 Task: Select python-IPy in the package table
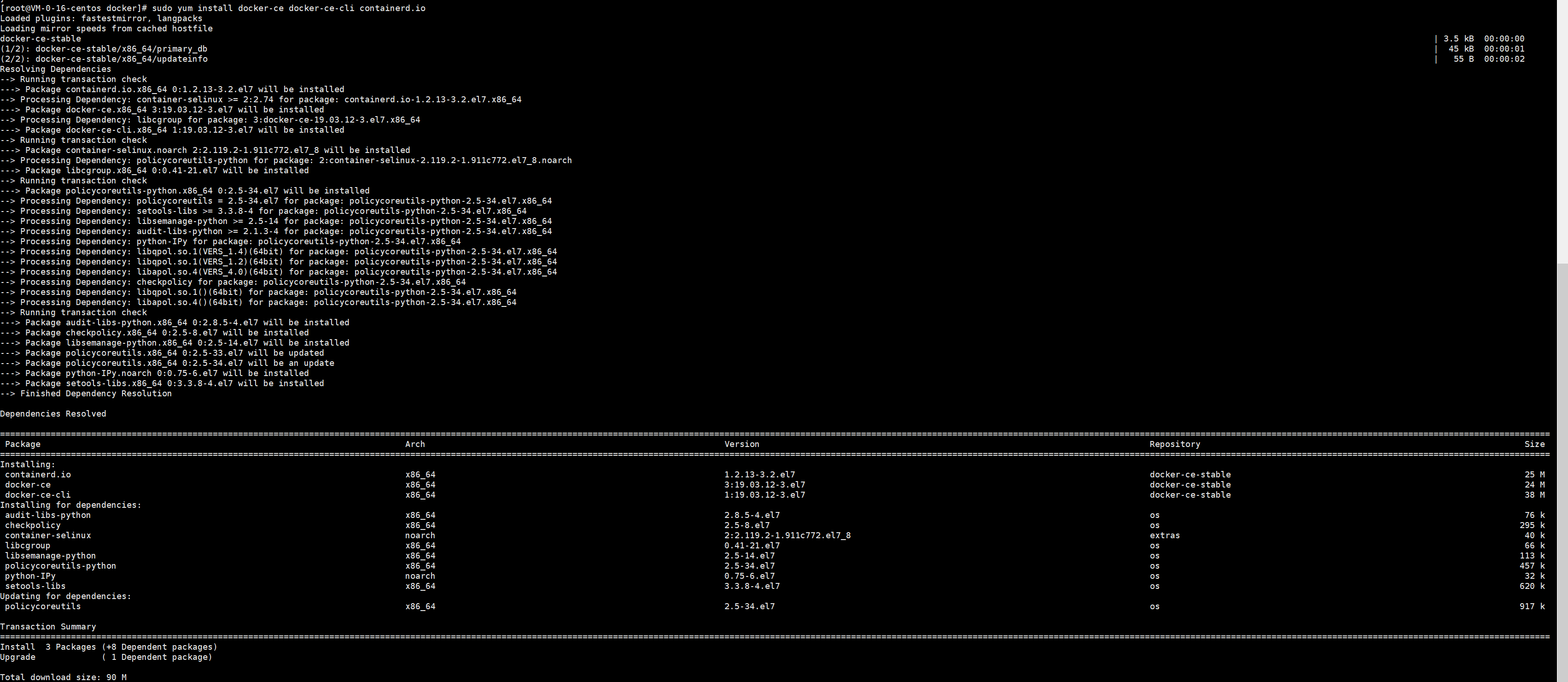[x=30, y=576]
